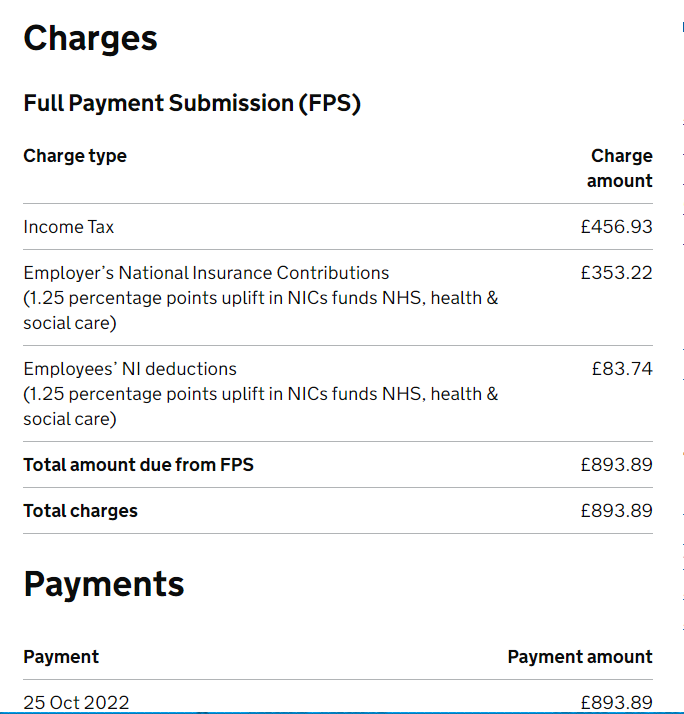Screen dimensions: 684x714
Task: Click the Payment column header
Action: (61, 657)
